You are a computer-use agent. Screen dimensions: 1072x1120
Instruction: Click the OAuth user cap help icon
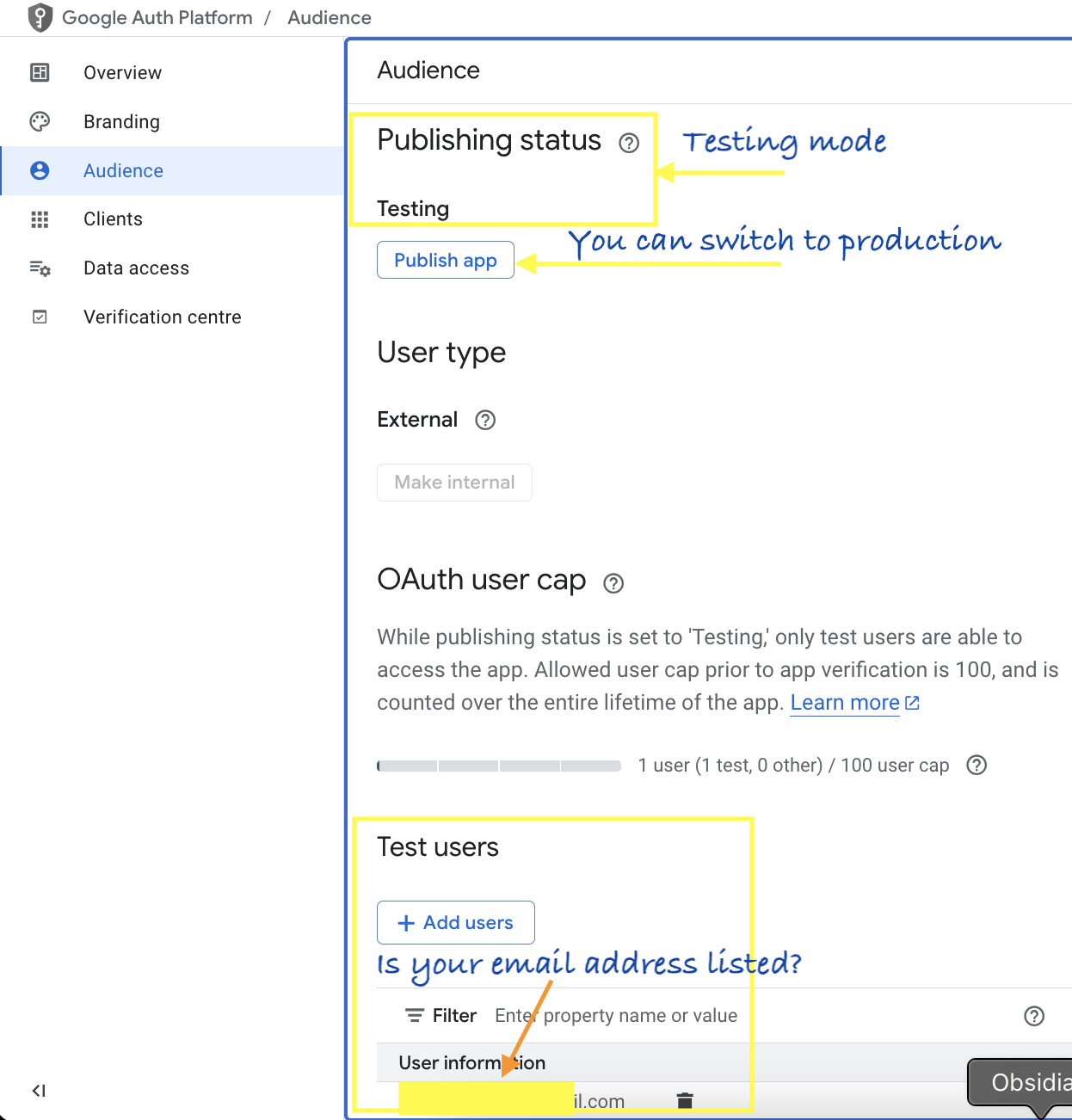tap(613, 583)
